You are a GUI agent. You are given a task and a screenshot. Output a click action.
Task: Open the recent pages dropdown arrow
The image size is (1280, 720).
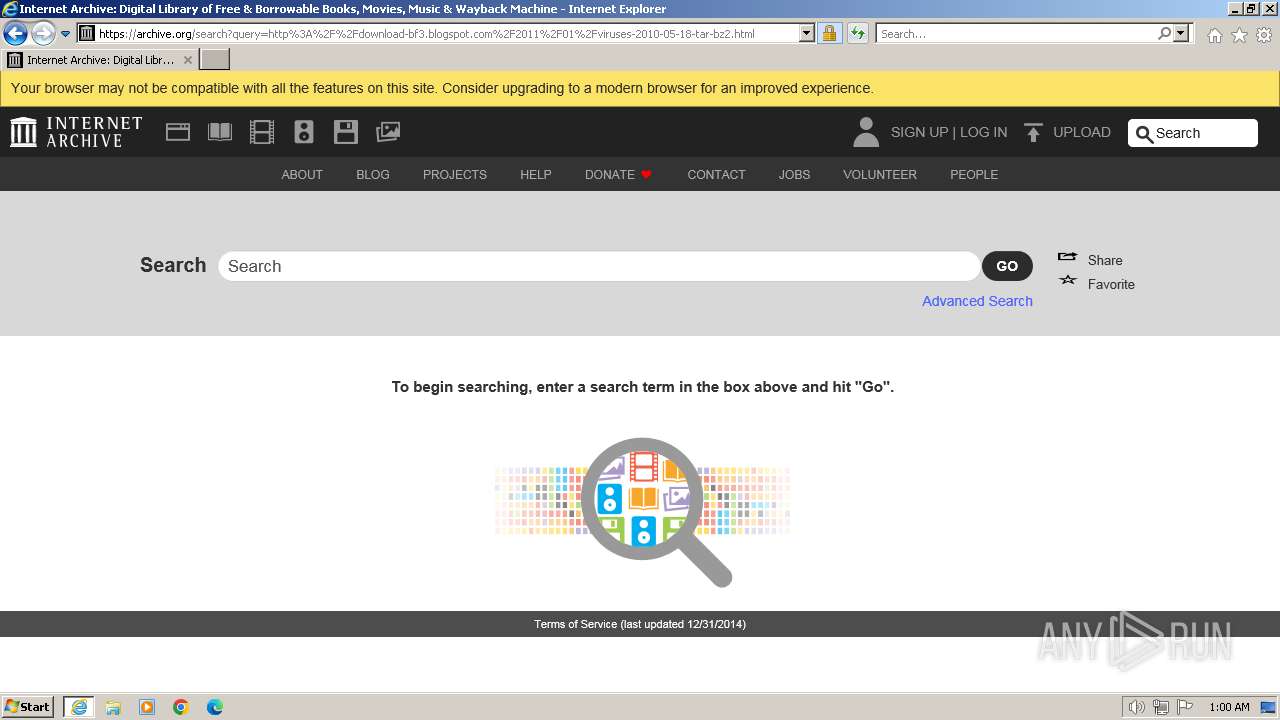pyautogui.click(x=66, y=34)
